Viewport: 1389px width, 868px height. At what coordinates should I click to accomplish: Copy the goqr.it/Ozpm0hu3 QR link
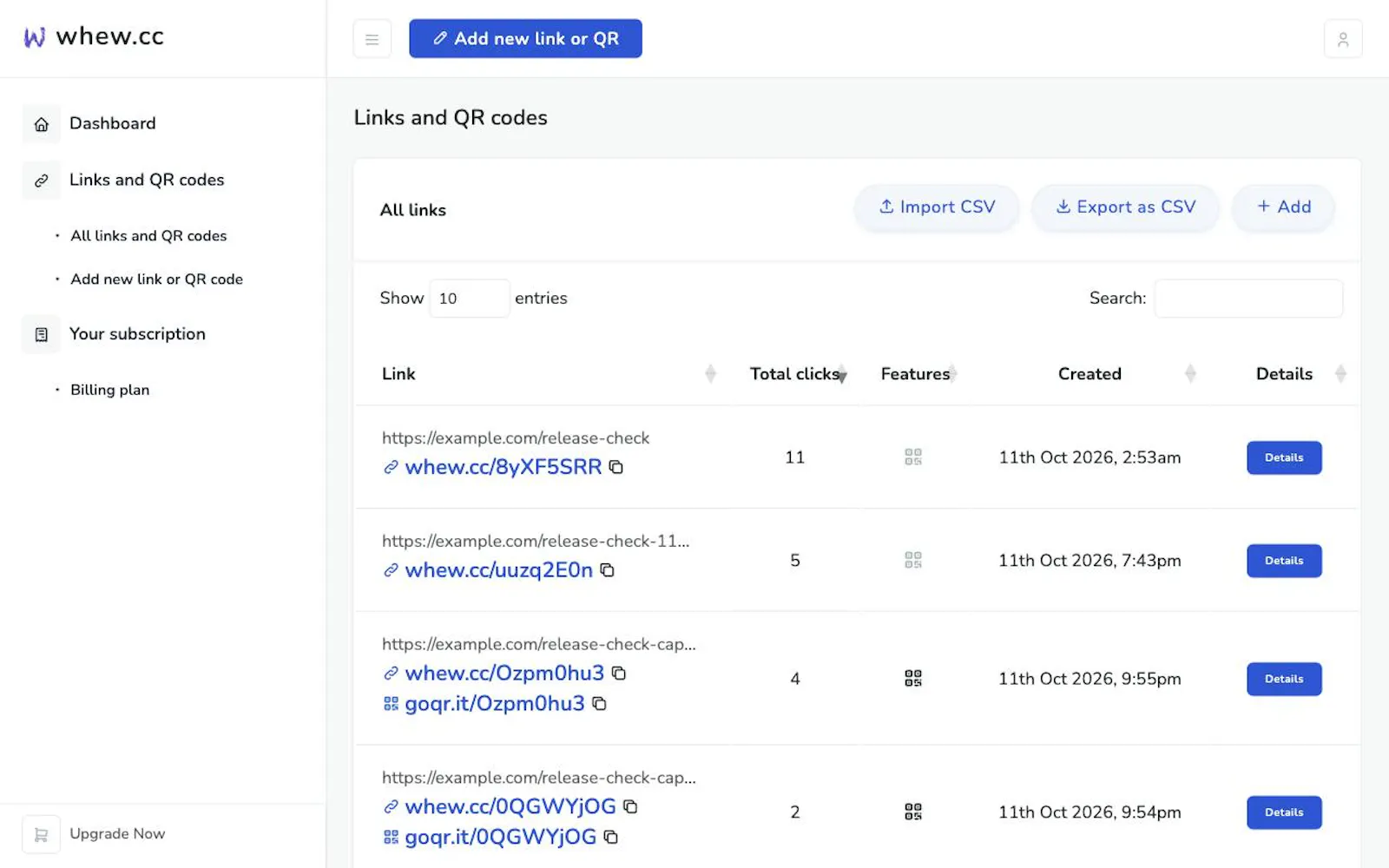(x=599, y=704)
